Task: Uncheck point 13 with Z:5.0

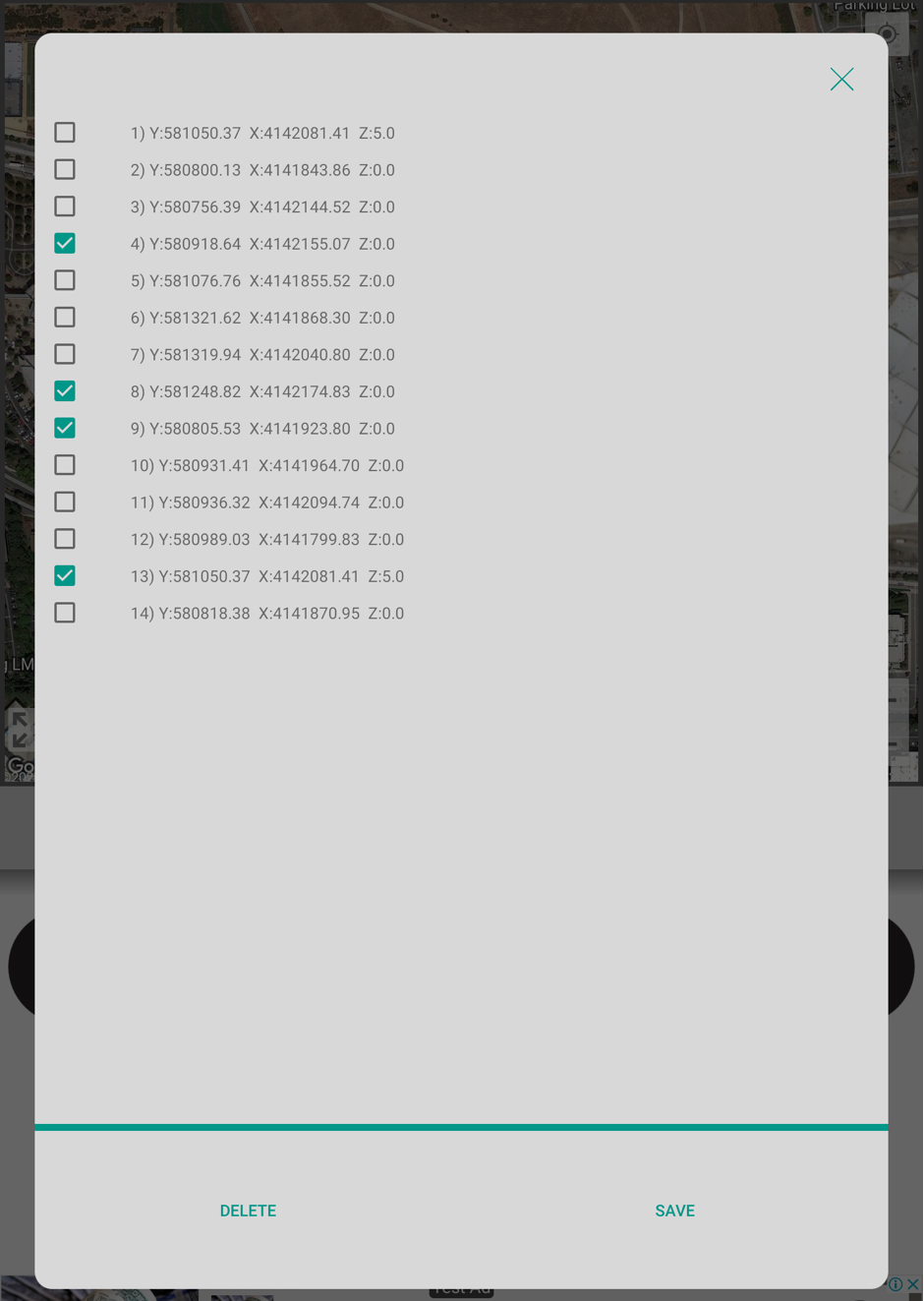Action: coord(65,575)
